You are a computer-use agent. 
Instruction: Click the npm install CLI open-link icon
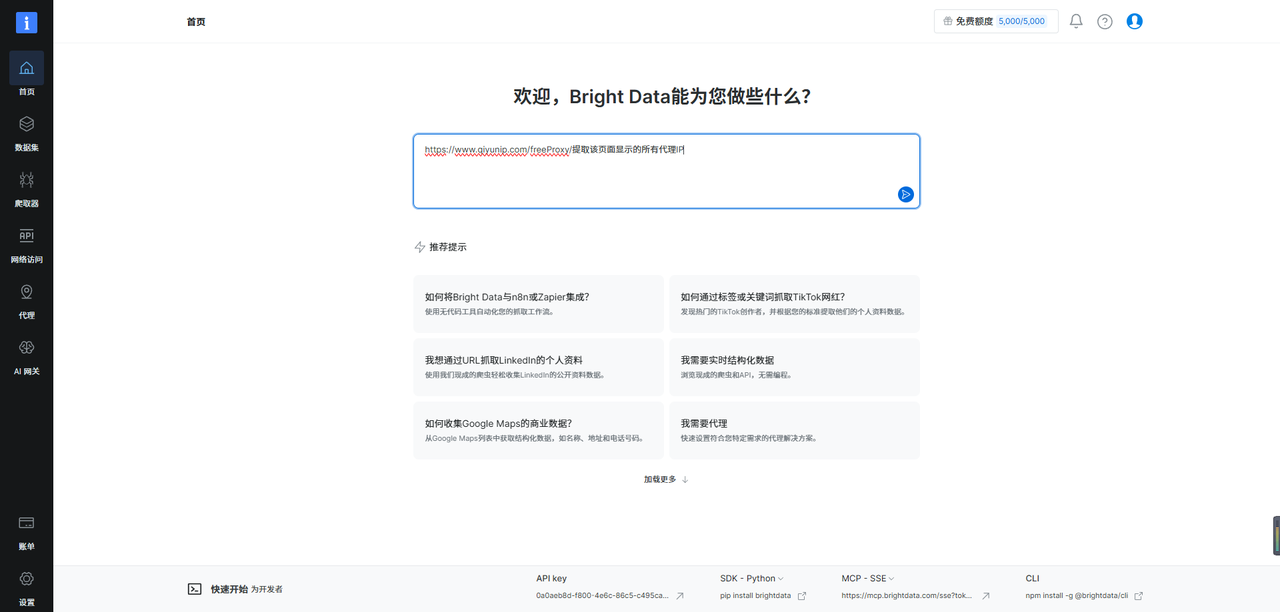click(x=1139, y=596)
